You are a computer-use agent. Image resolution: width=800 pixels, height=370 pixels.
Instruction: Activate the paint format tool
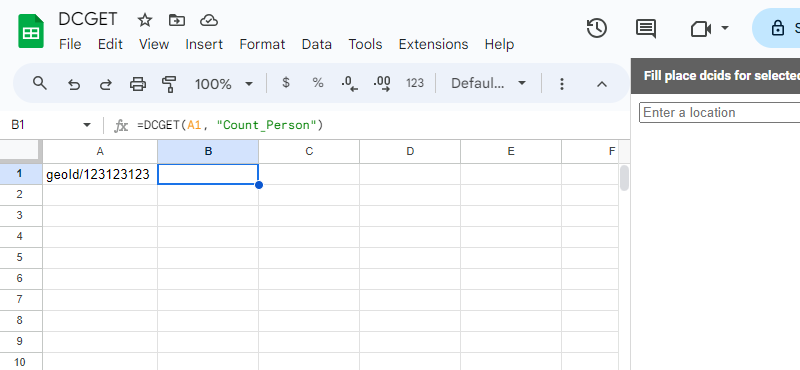tap(169, 84)
